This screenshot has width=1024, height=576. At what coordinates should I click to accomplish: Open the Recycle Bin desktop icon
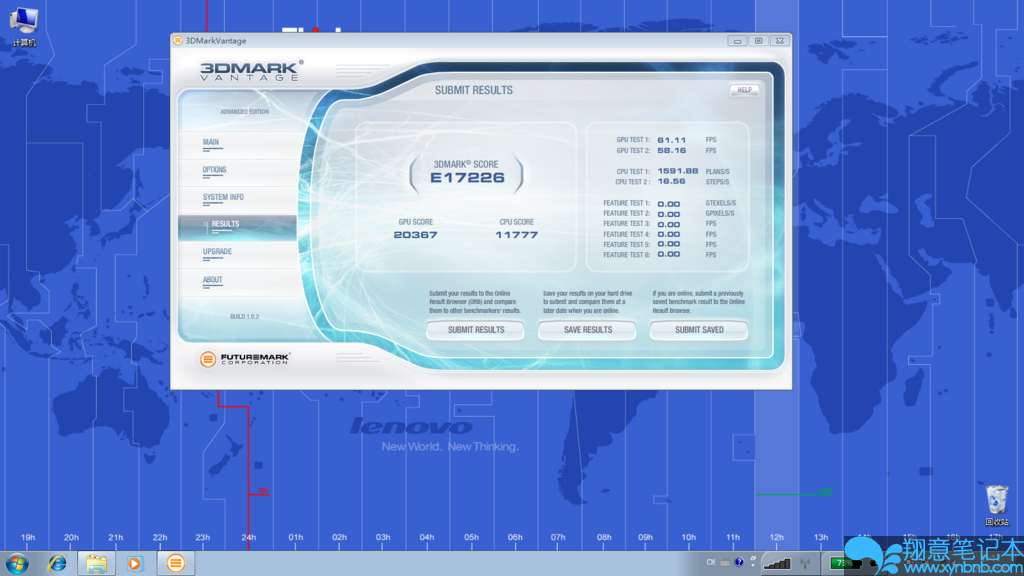tap(997, 505)
